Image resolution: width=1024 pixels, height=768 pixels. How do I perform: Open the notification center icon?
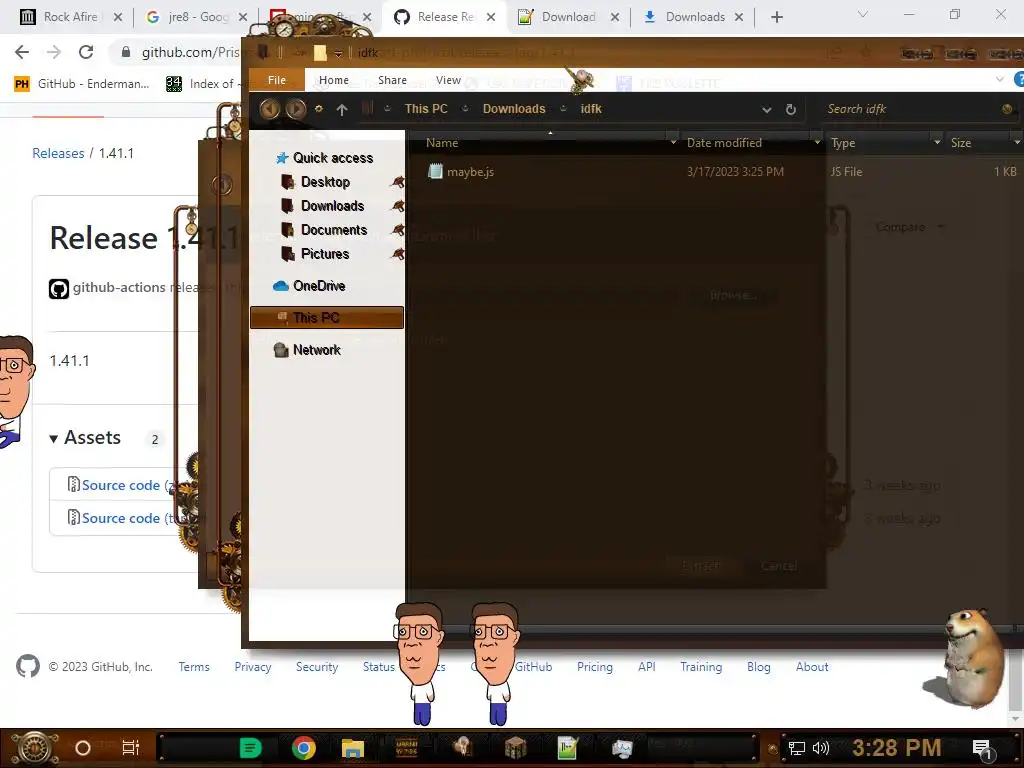tap(982, 748)
